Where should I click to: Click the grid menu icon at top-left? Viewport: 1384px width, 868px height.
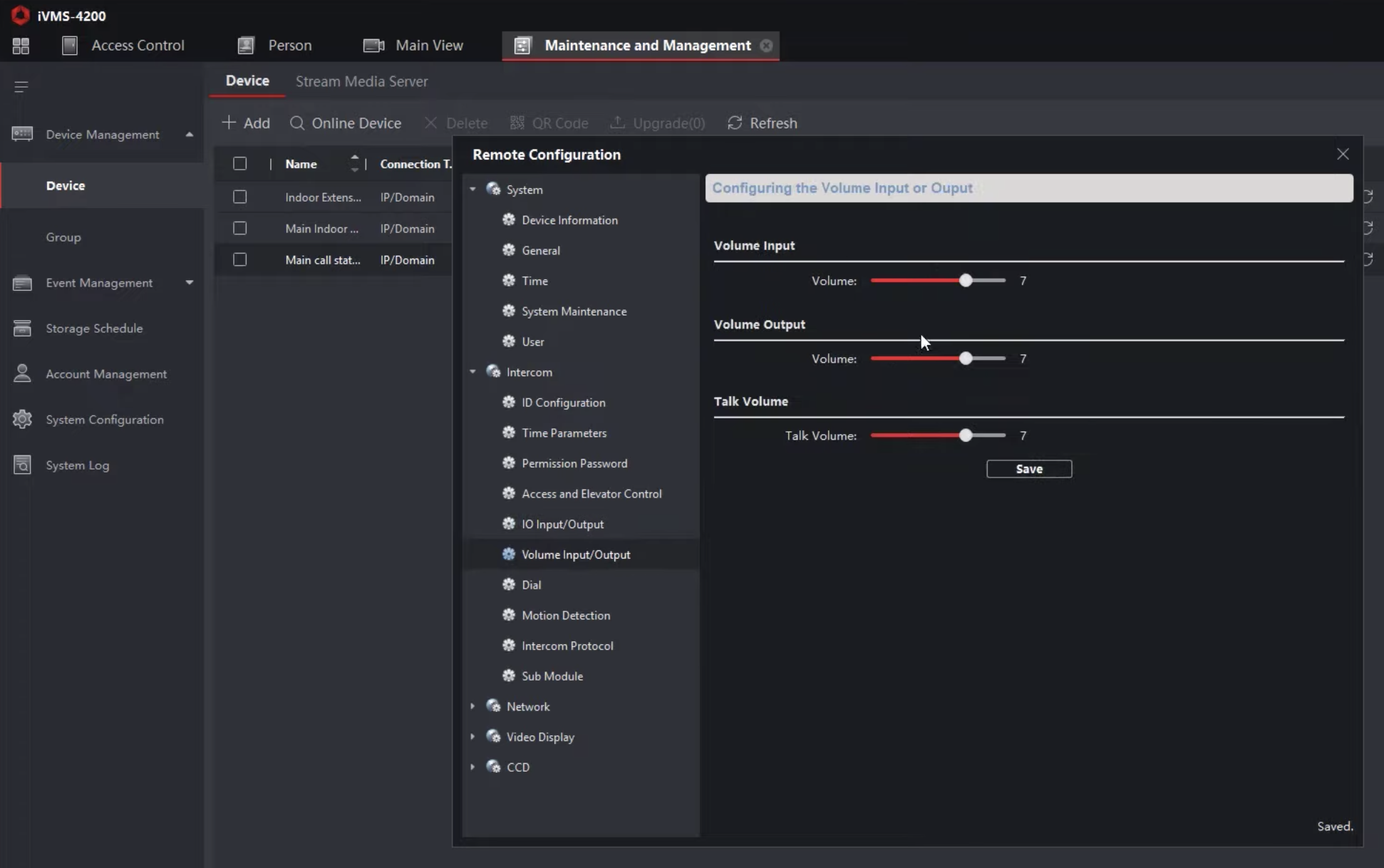point(21,46)
